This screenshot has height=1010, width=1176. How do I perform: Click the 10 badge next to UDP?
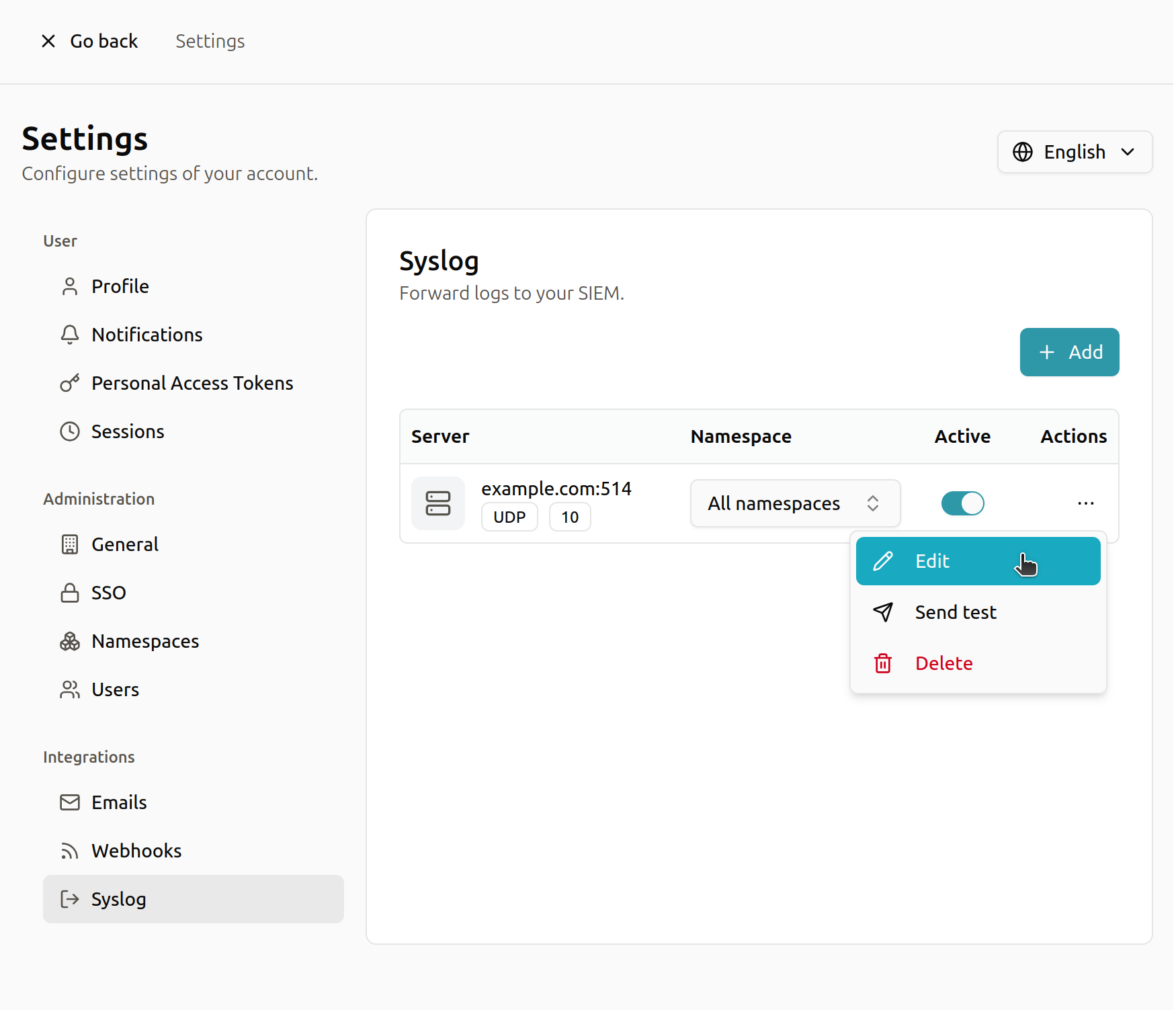[x=570, y=517]
